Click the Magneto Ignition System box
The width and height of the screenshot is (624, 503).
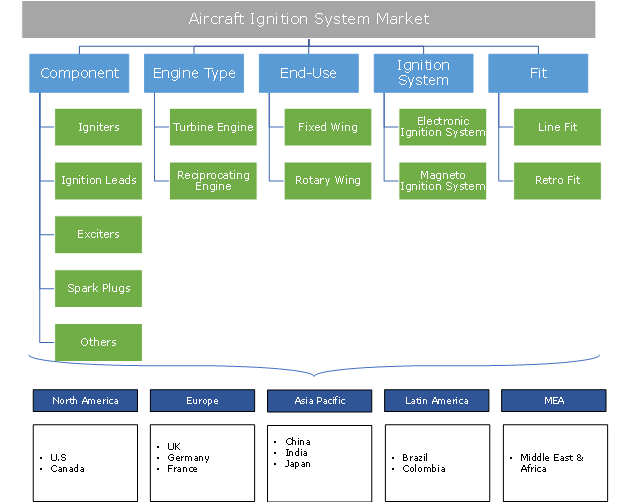coord(442,180)
